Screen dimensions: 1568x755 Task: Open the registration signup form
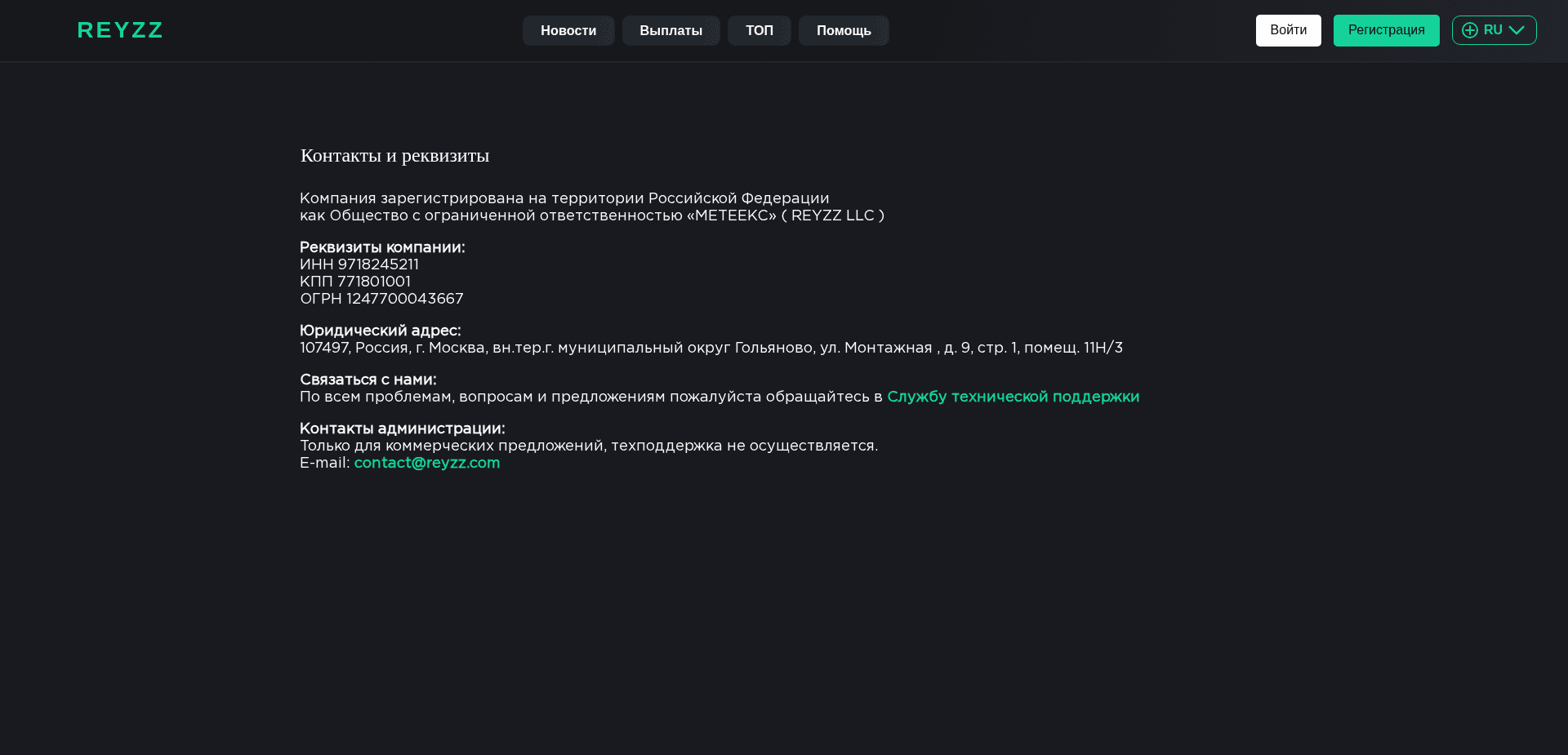click(1385, 30)
